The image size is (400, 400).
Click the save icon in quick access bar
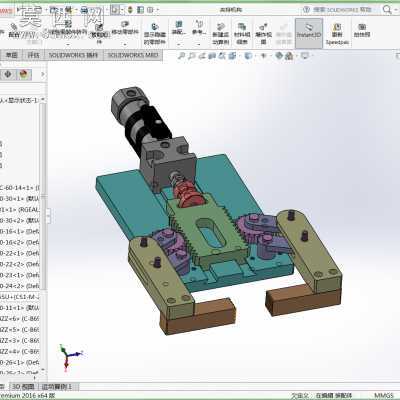point(69,10)
